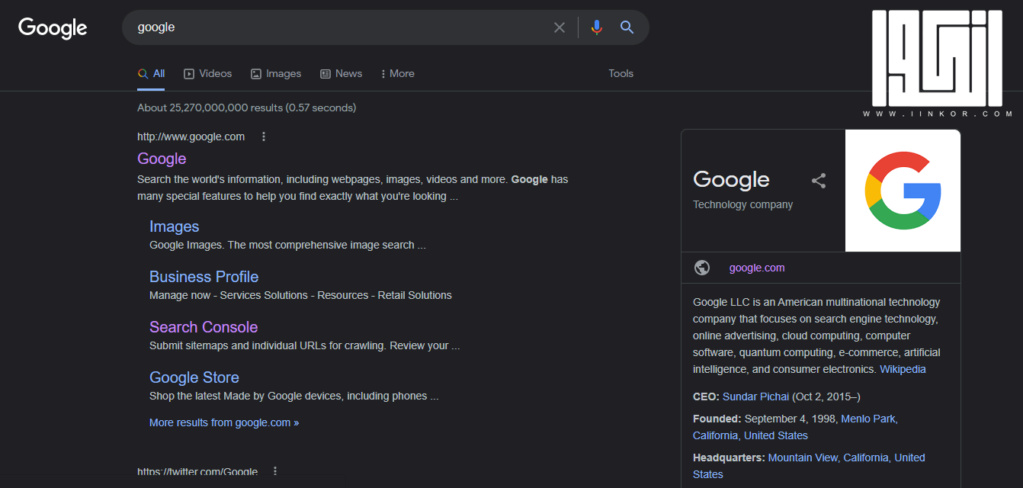Clear the search box with X icon

(x=559, y=27)
